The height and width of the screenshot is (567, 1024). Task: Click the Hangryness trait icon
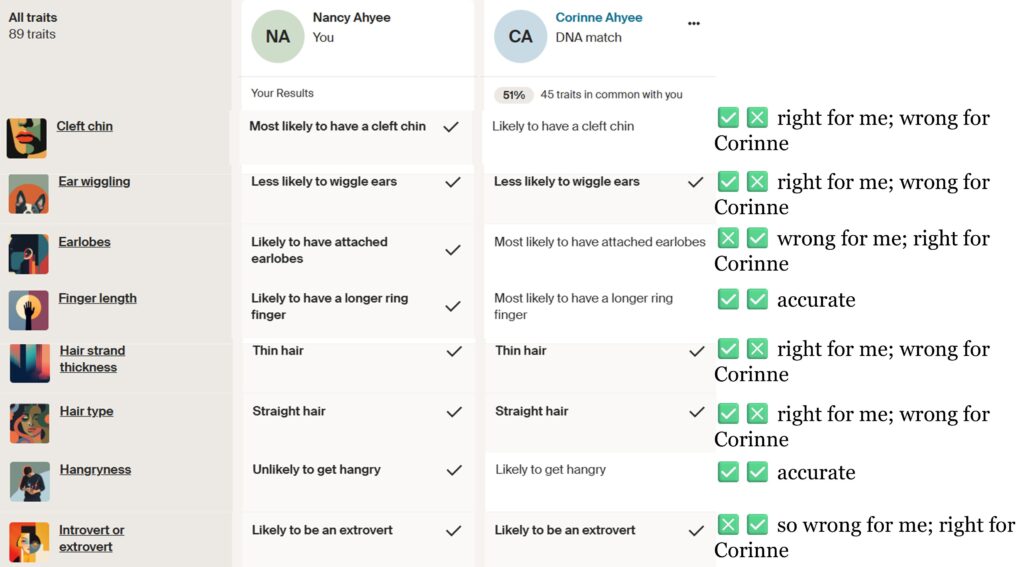pyautogui.click(x=29, y=481)
